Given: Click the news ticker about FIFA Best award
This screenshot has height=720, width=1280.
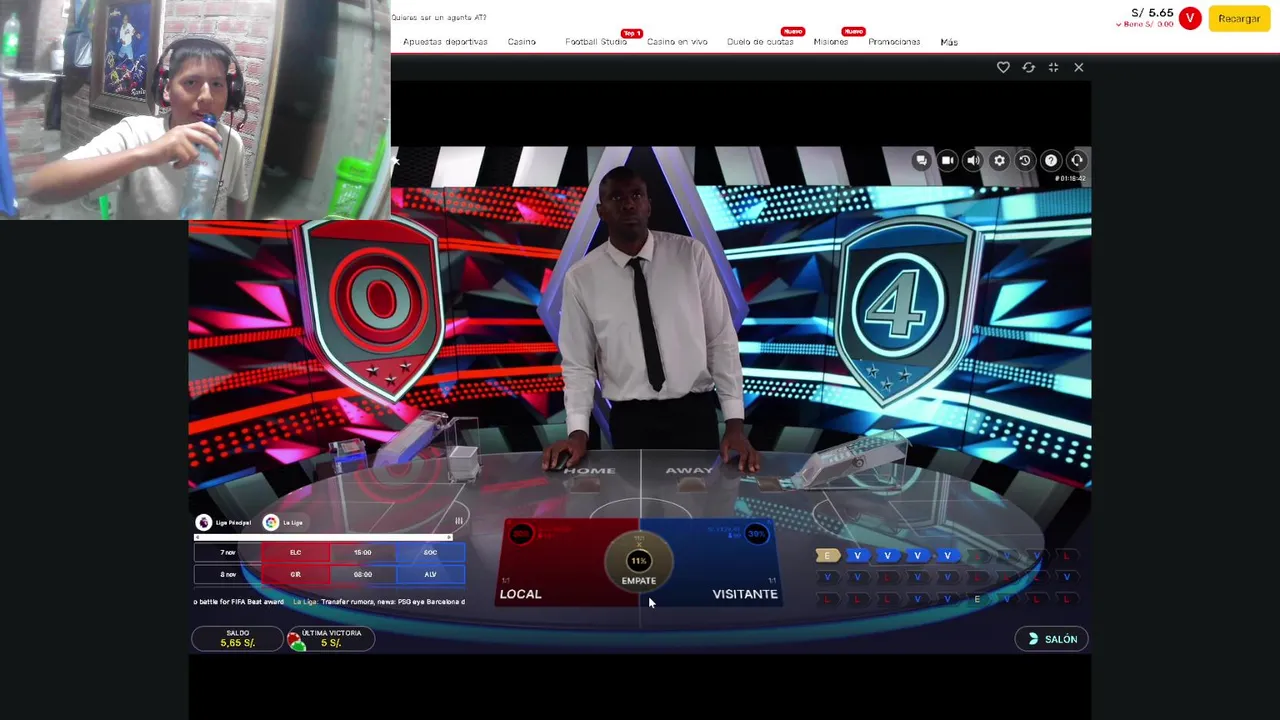Looking at the screenshot, I should click(x=239, y=602).
